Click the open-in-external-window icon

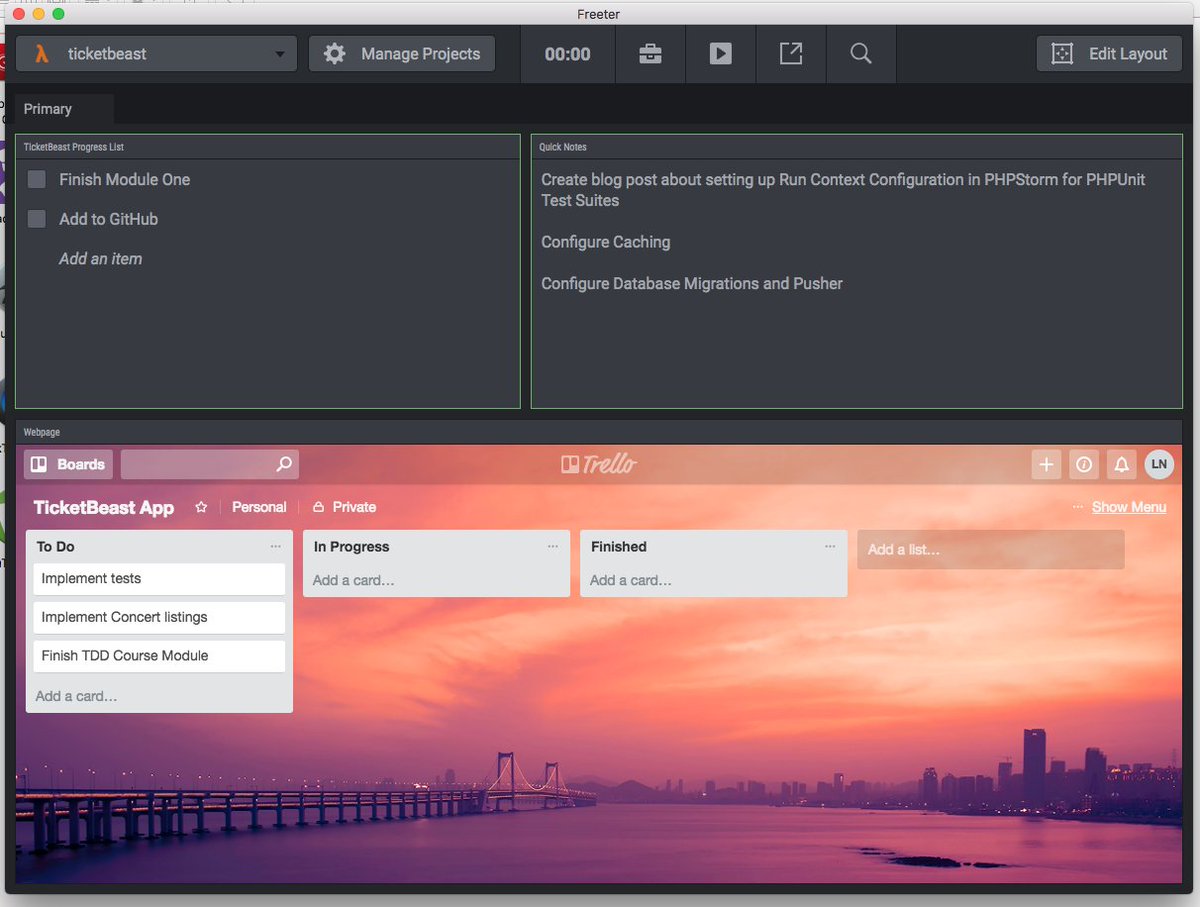tap(791, 54)
